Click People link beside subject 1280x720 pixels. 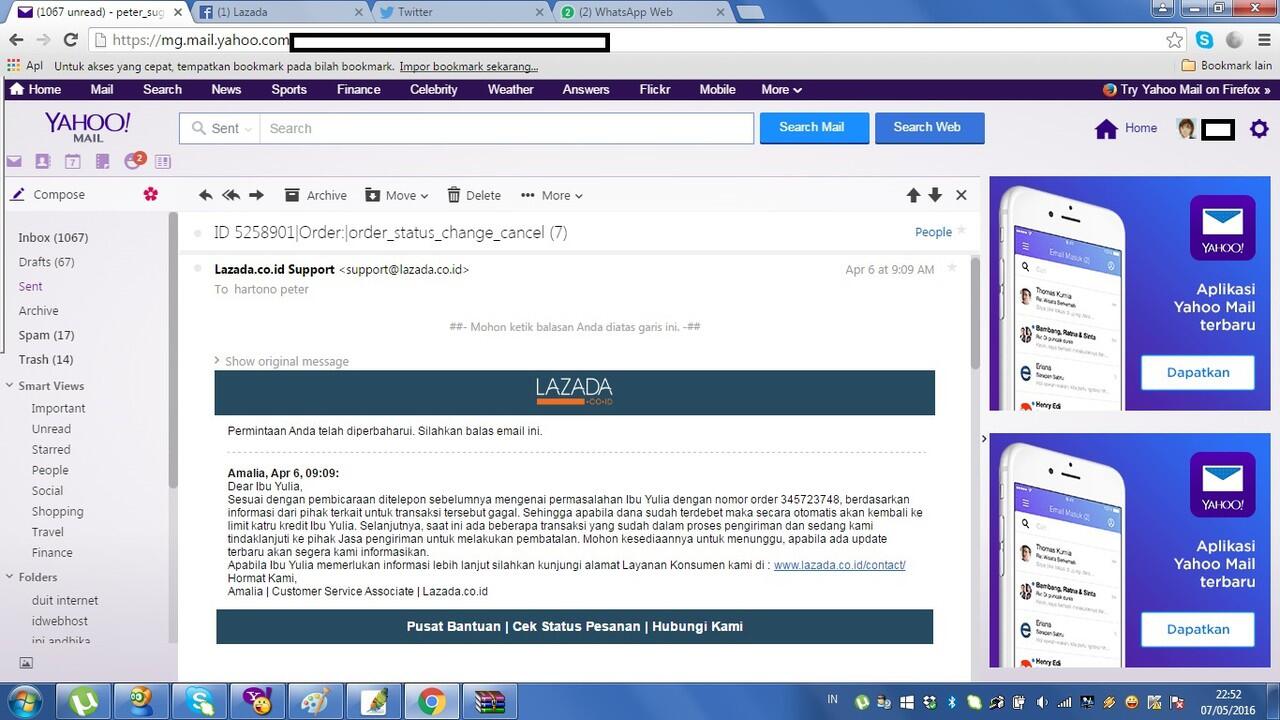pyautogui.click(x=933, y=232)
